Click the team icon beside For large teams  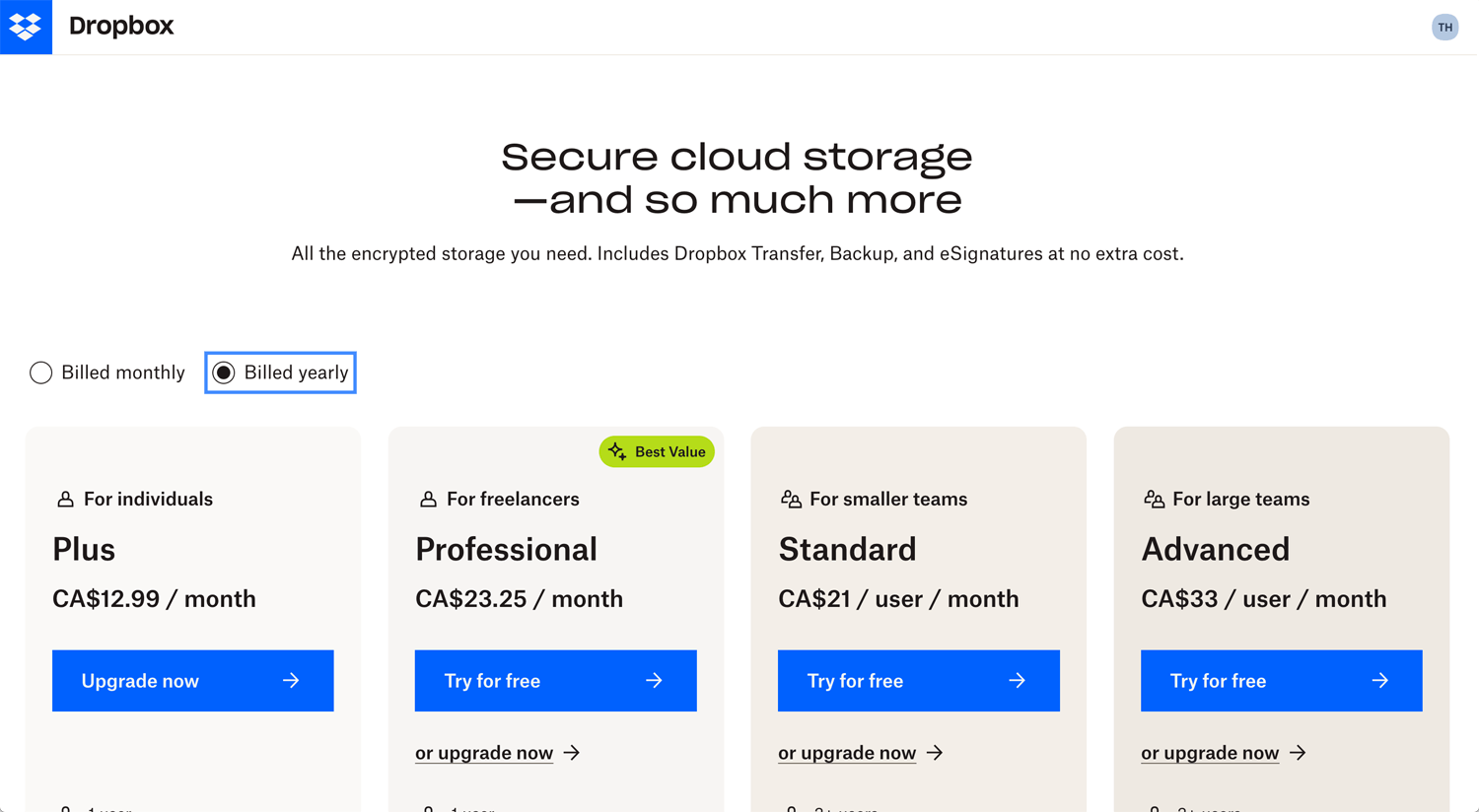1154,500
